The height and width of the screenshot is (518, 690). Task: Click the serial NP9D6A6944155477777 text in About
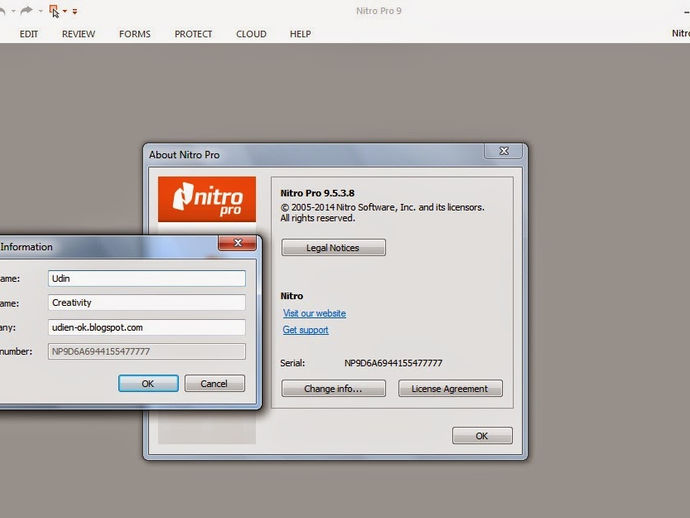393,363
